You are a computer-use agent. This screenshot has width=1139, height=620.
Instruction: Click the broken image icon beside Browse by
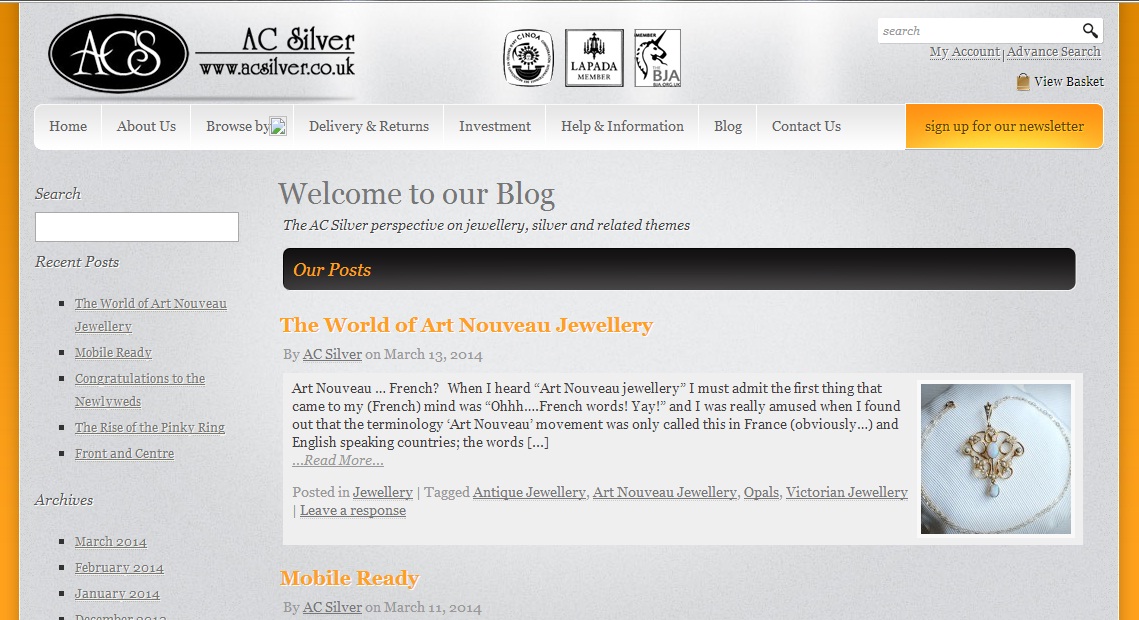278,126
